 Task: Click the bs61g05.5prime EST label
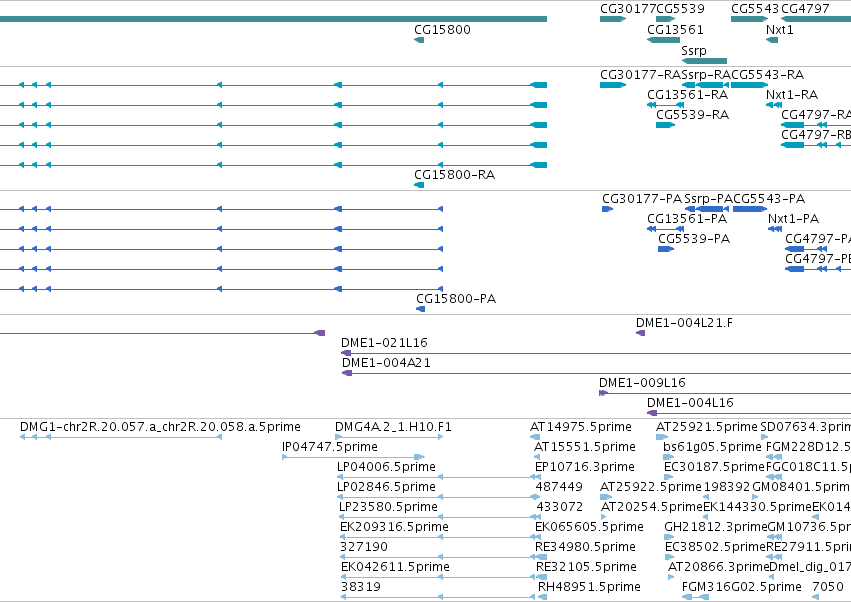point(713,447)
